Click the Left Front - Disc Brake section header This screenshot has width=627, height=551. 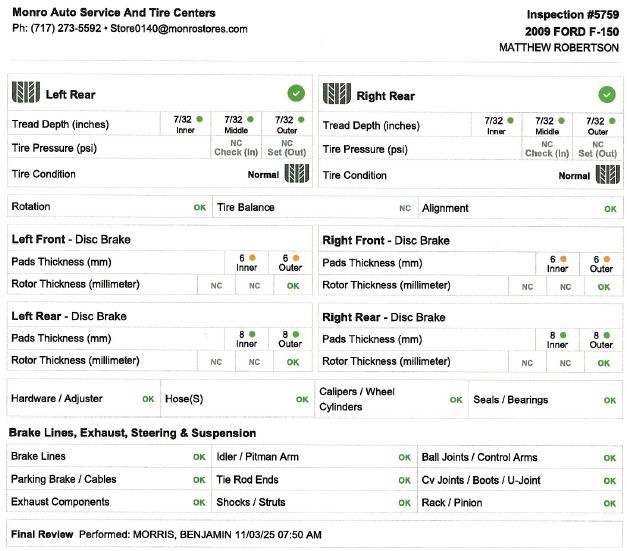[71, 239]
